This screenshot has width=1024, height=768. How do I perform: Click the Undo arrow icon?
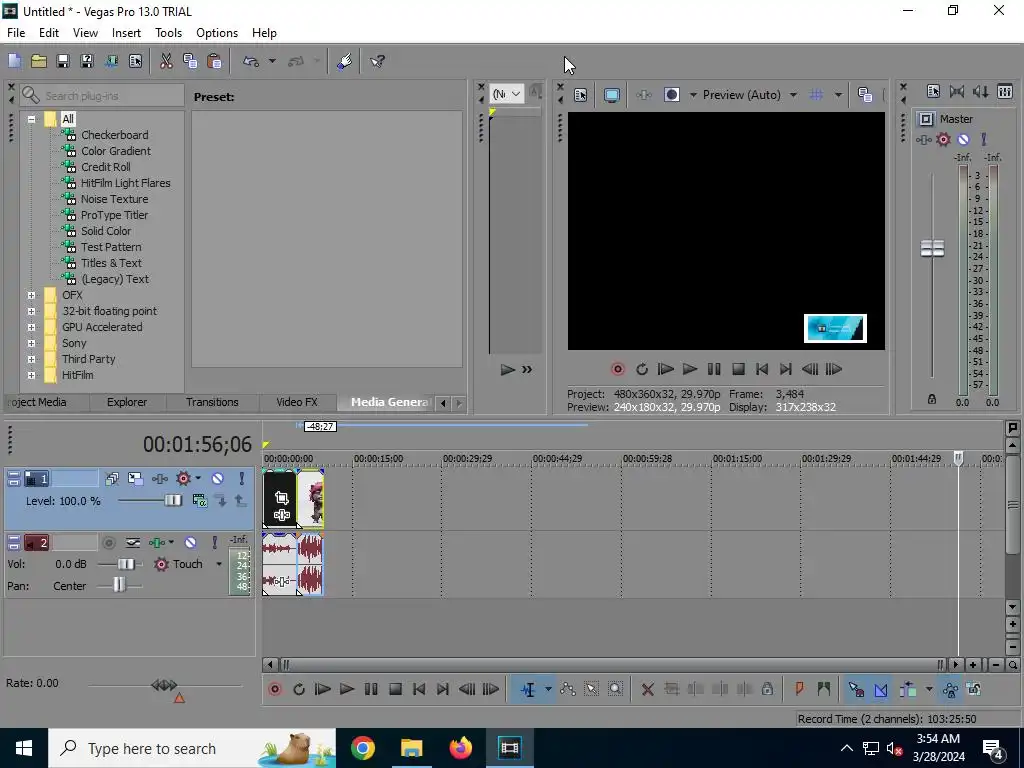point(251,61)
